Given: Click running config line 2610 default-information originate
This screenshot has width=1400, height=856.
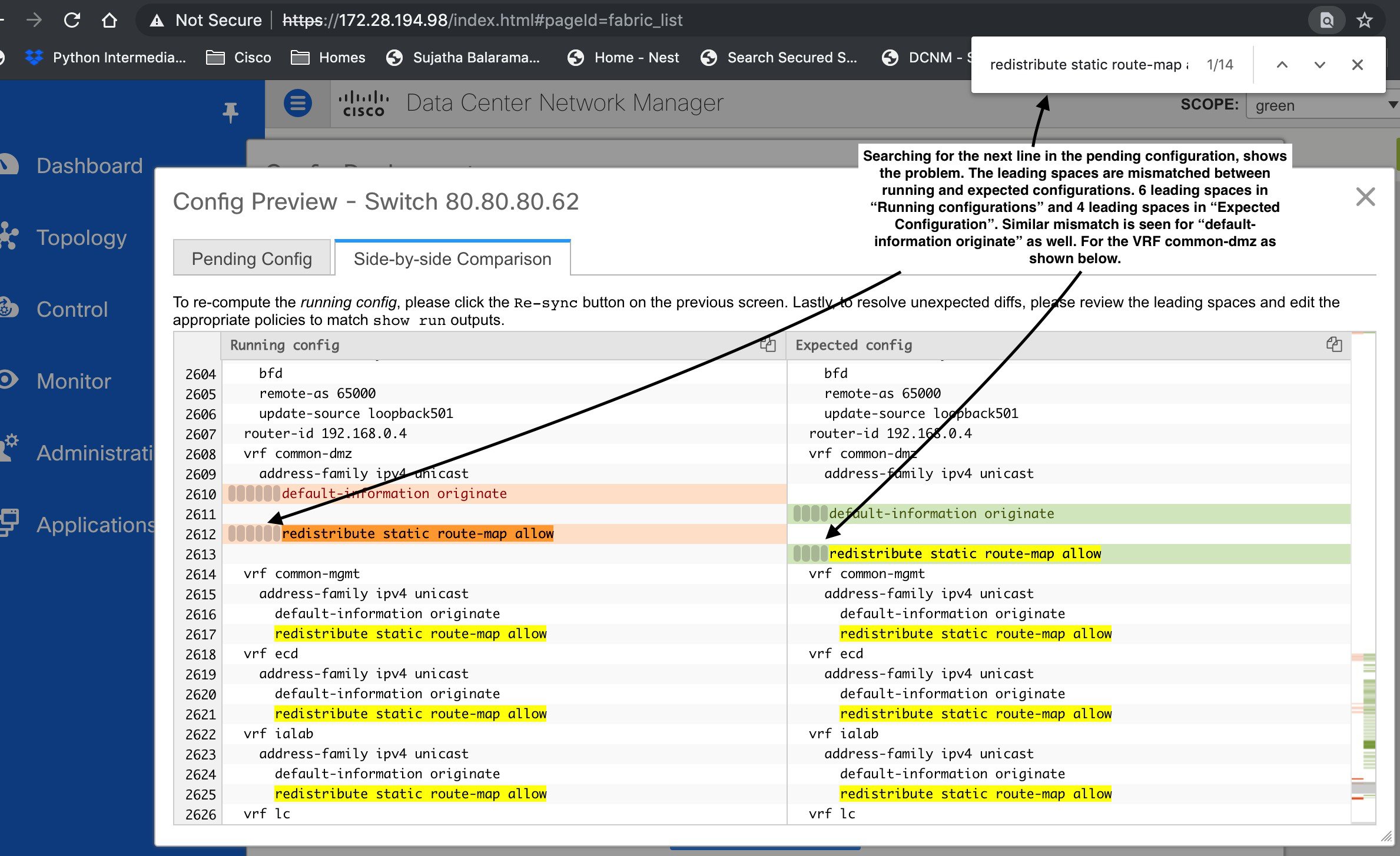Looking at the screenshot, I should [504, 493].
